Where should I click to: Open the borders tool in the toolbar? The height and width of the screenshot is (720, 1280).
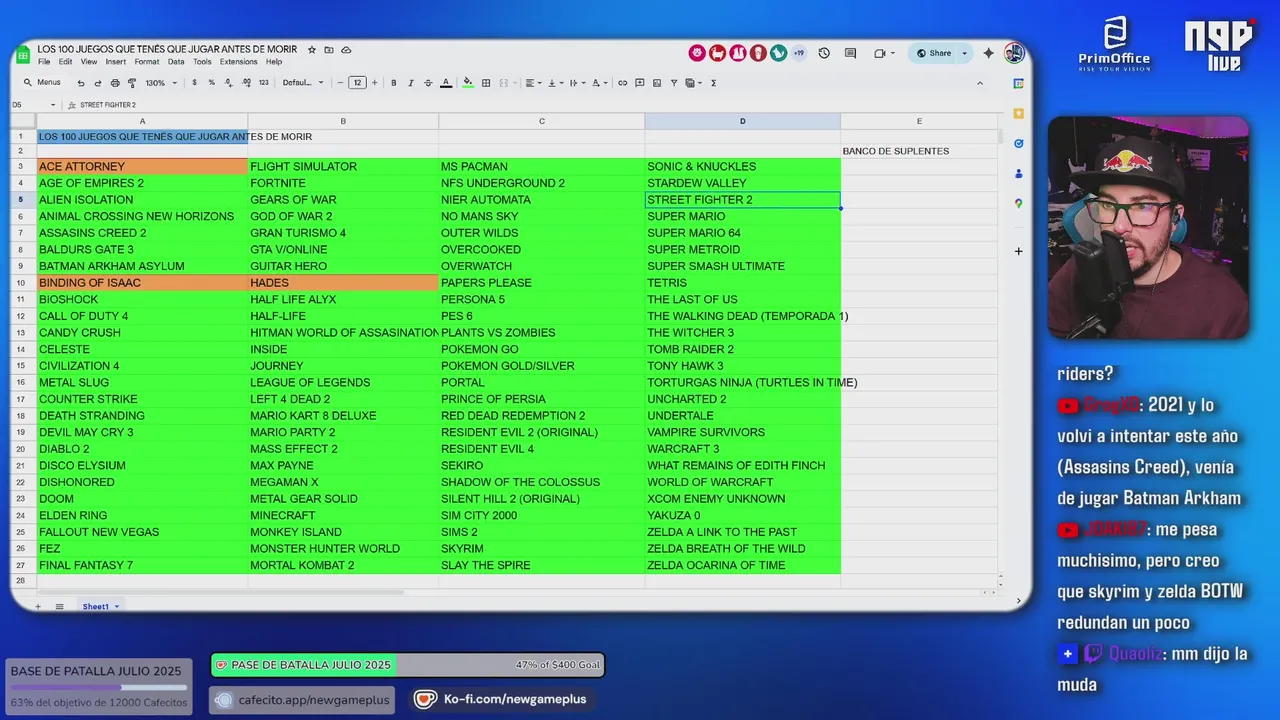486,83
